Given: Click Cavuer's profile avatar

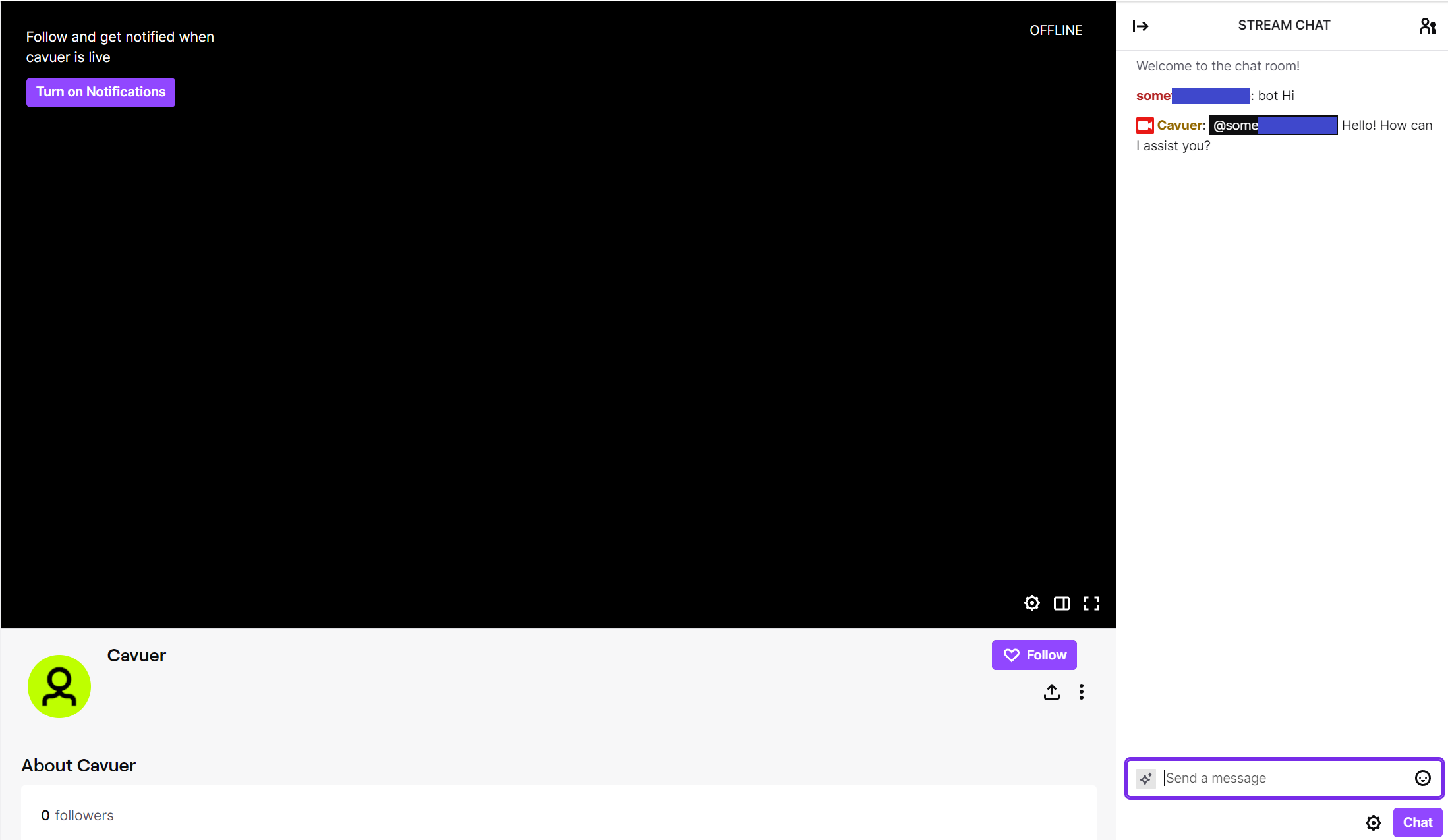Looking at the screenshot, I should click(59, 686).
